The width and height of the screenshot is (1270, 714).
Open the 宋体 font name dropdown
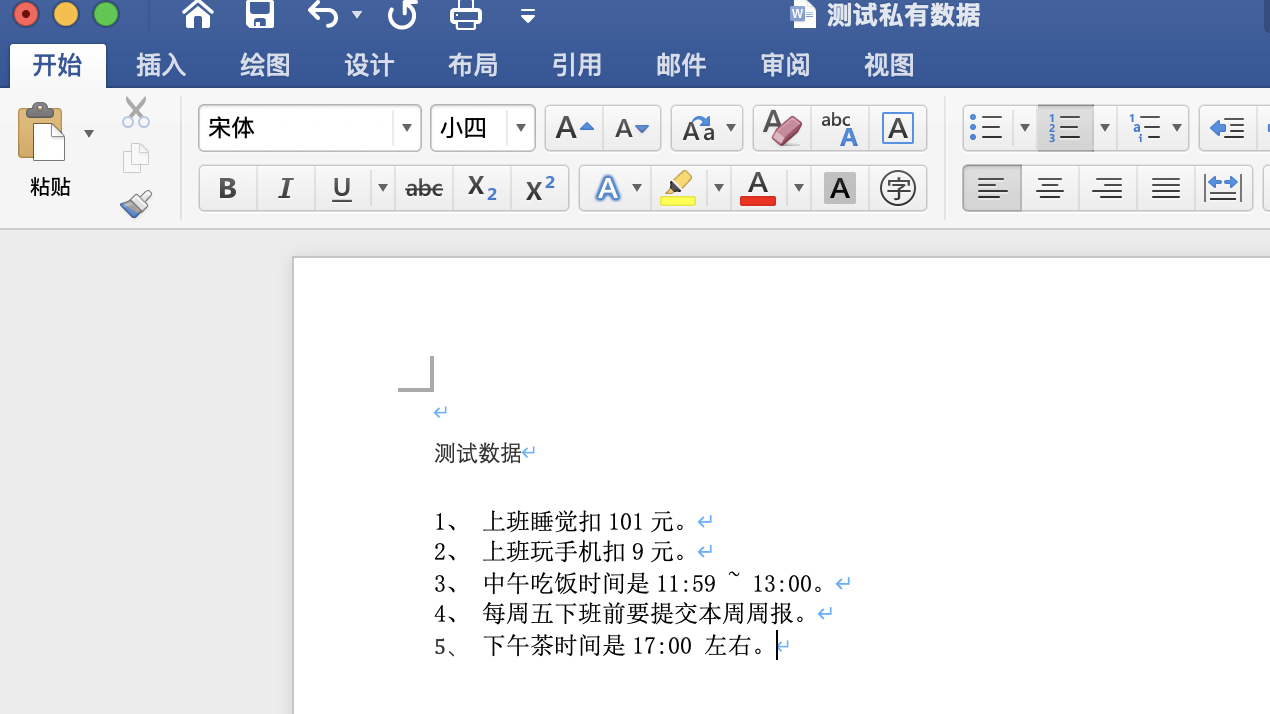pyautogui.click(x=406, y=128)
